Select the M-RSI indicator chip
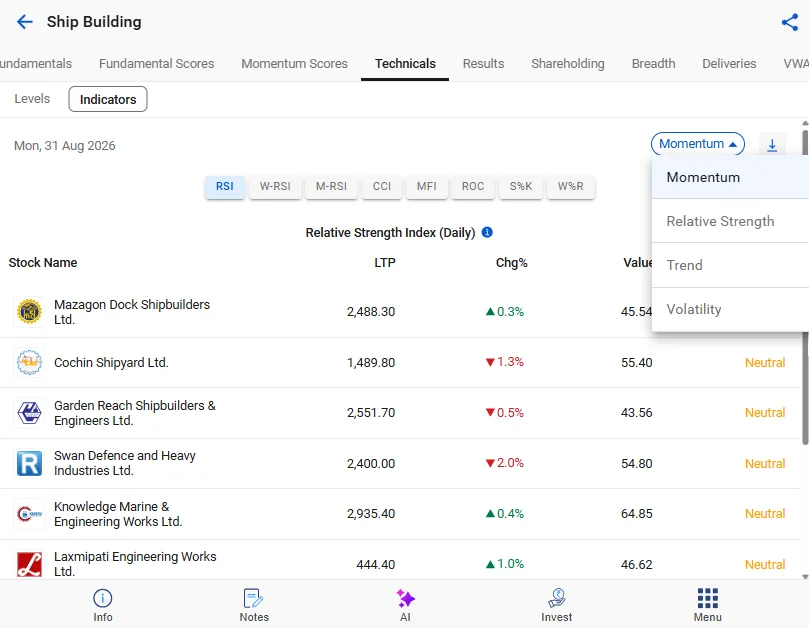The height and width of the screenshot is (628, 809). tap(331, 186)
